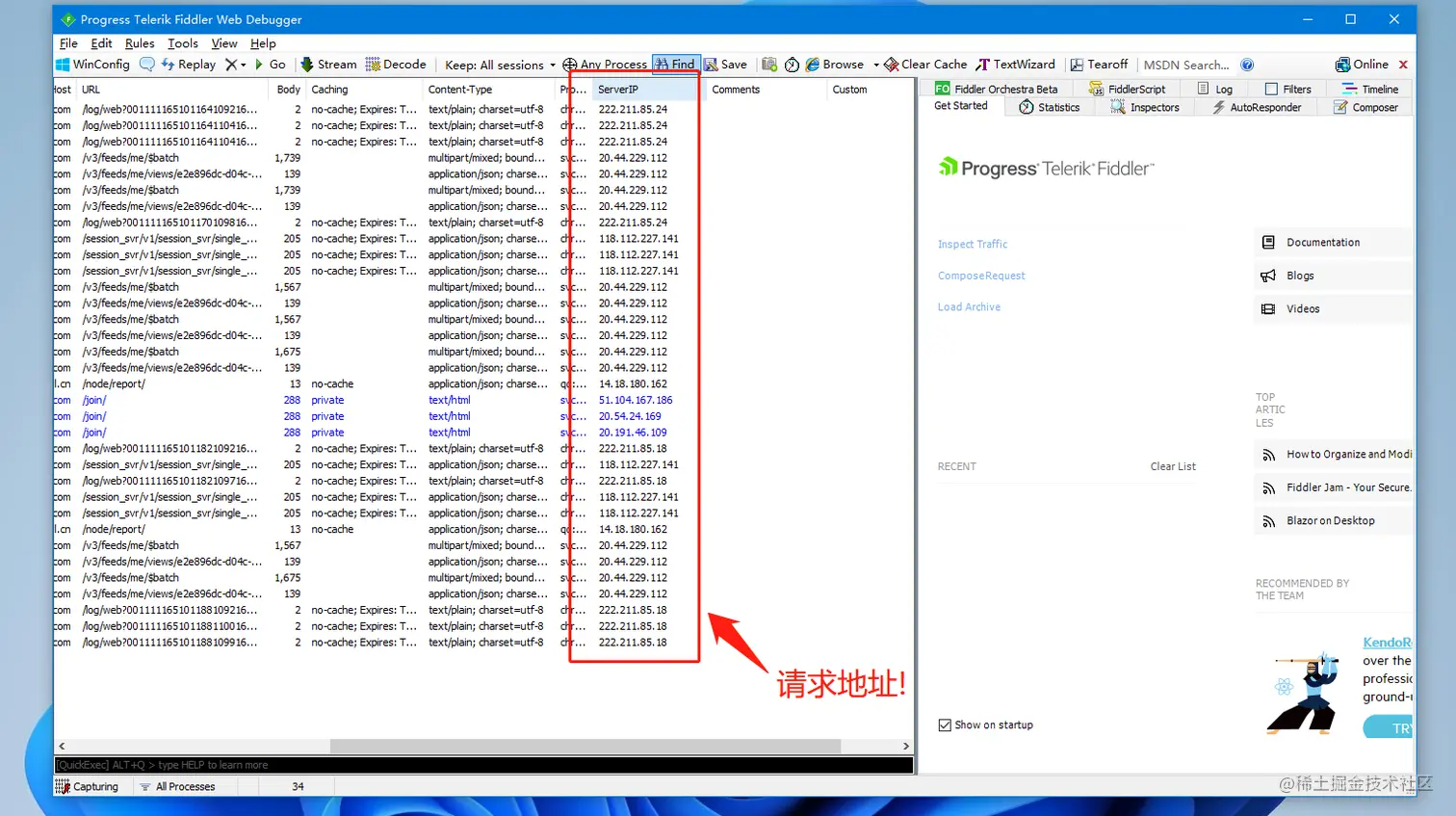Launch Browse with Internet Explorer icon

coord(834,65)
